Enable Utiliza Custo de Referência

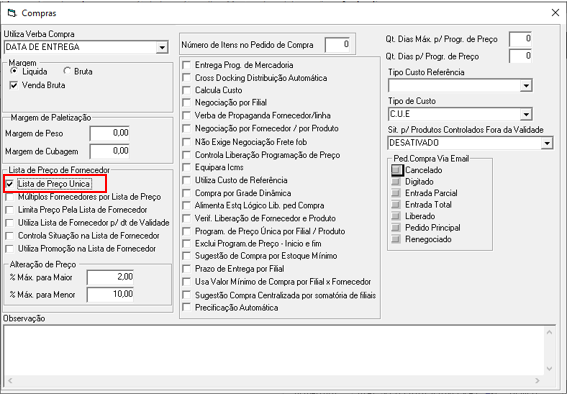click(186, 180)
